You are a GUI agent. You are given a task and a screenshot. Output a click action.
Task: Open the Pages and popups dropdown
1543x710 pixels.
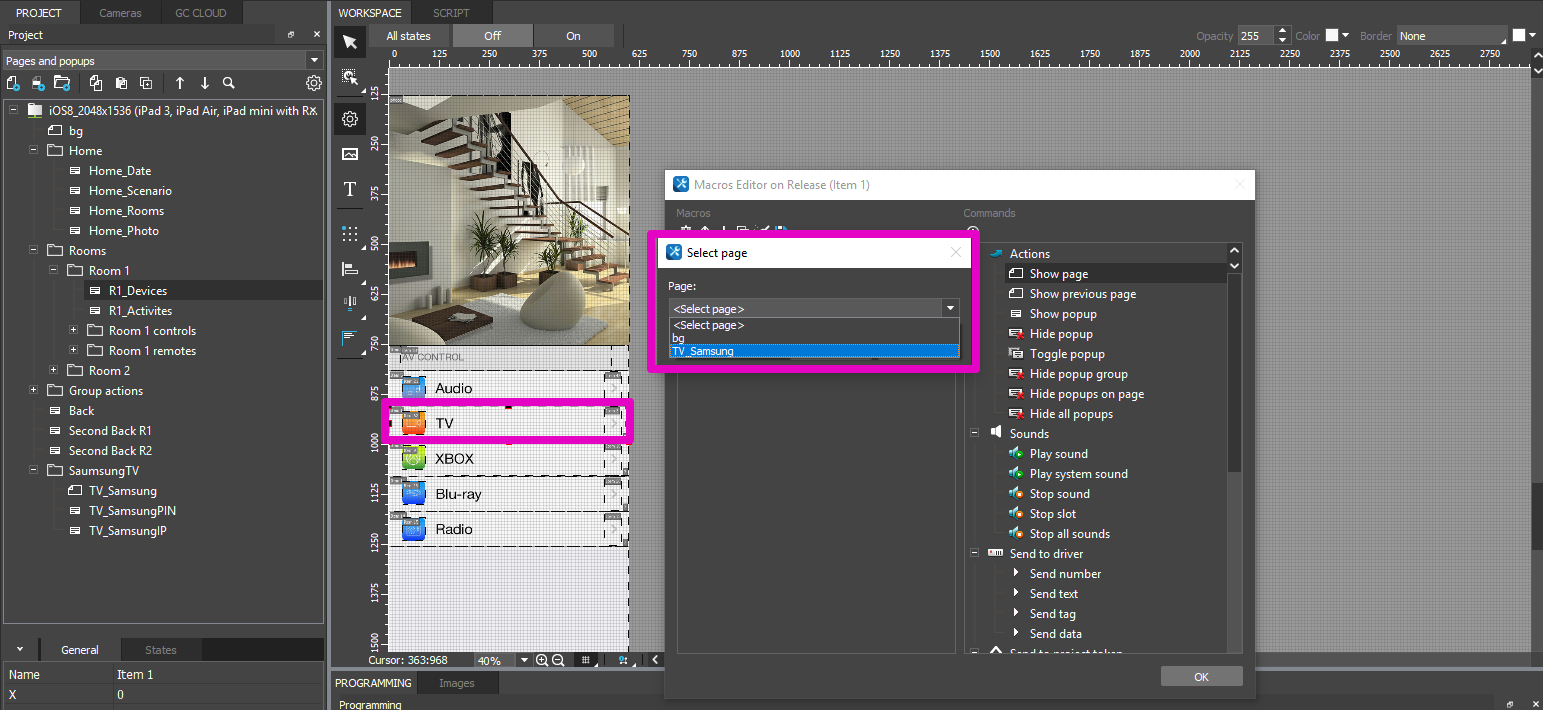(314, 61)
